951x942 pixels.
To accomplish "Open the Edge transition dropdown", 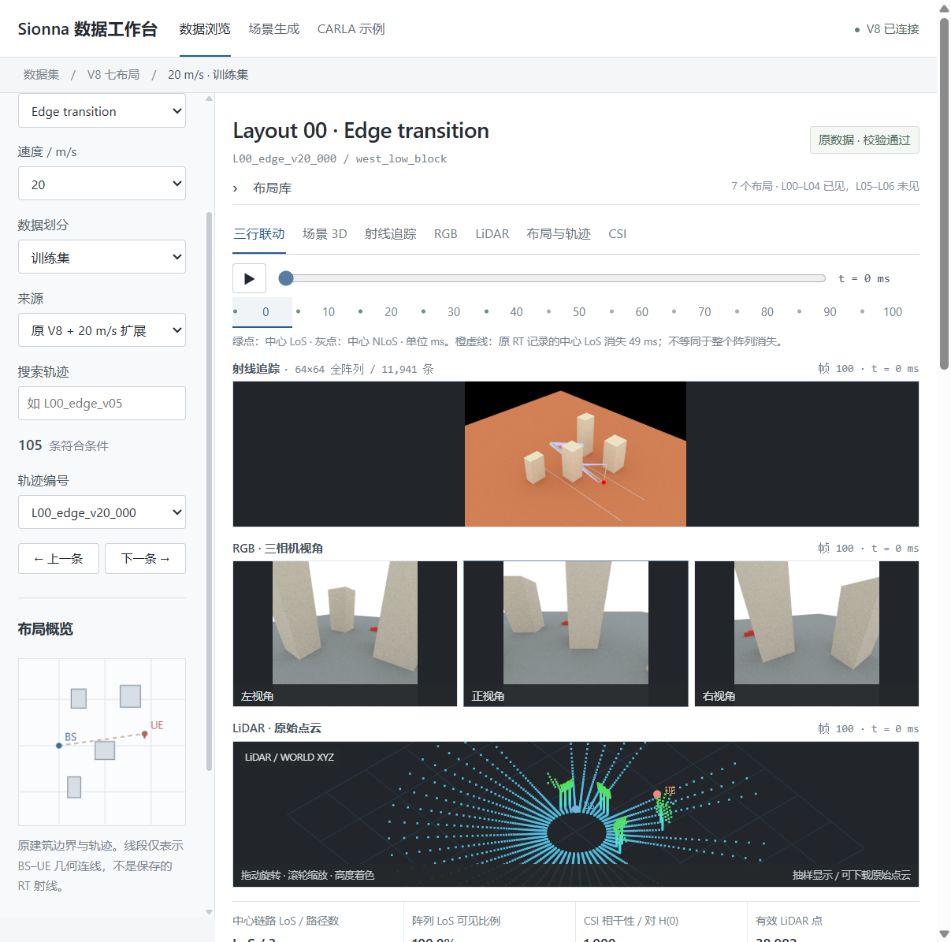I will (x=102, y=111).
